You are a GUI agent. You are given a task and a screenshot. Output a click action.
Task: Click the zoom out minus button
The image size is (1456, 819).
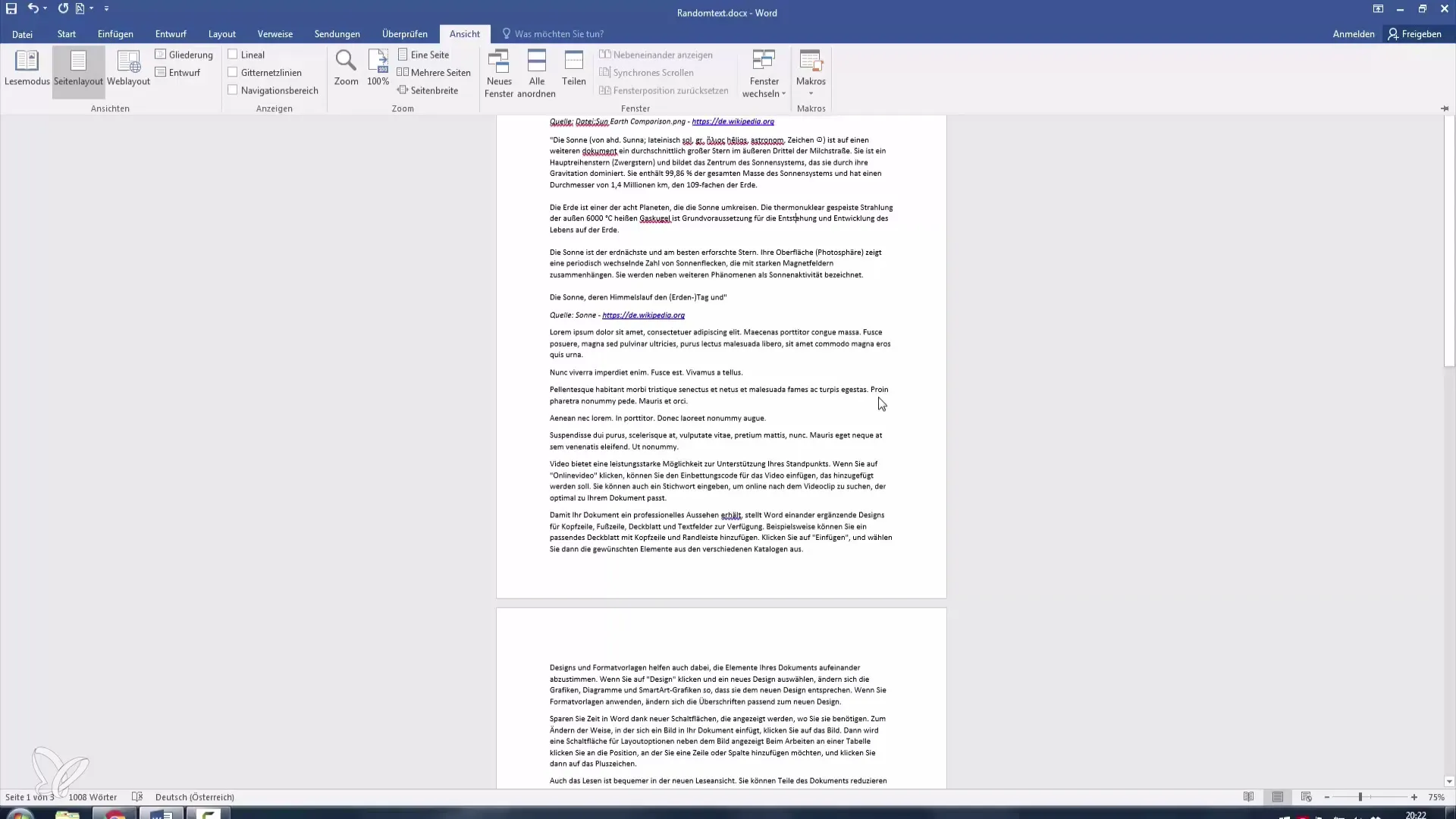pos(1326,797)
